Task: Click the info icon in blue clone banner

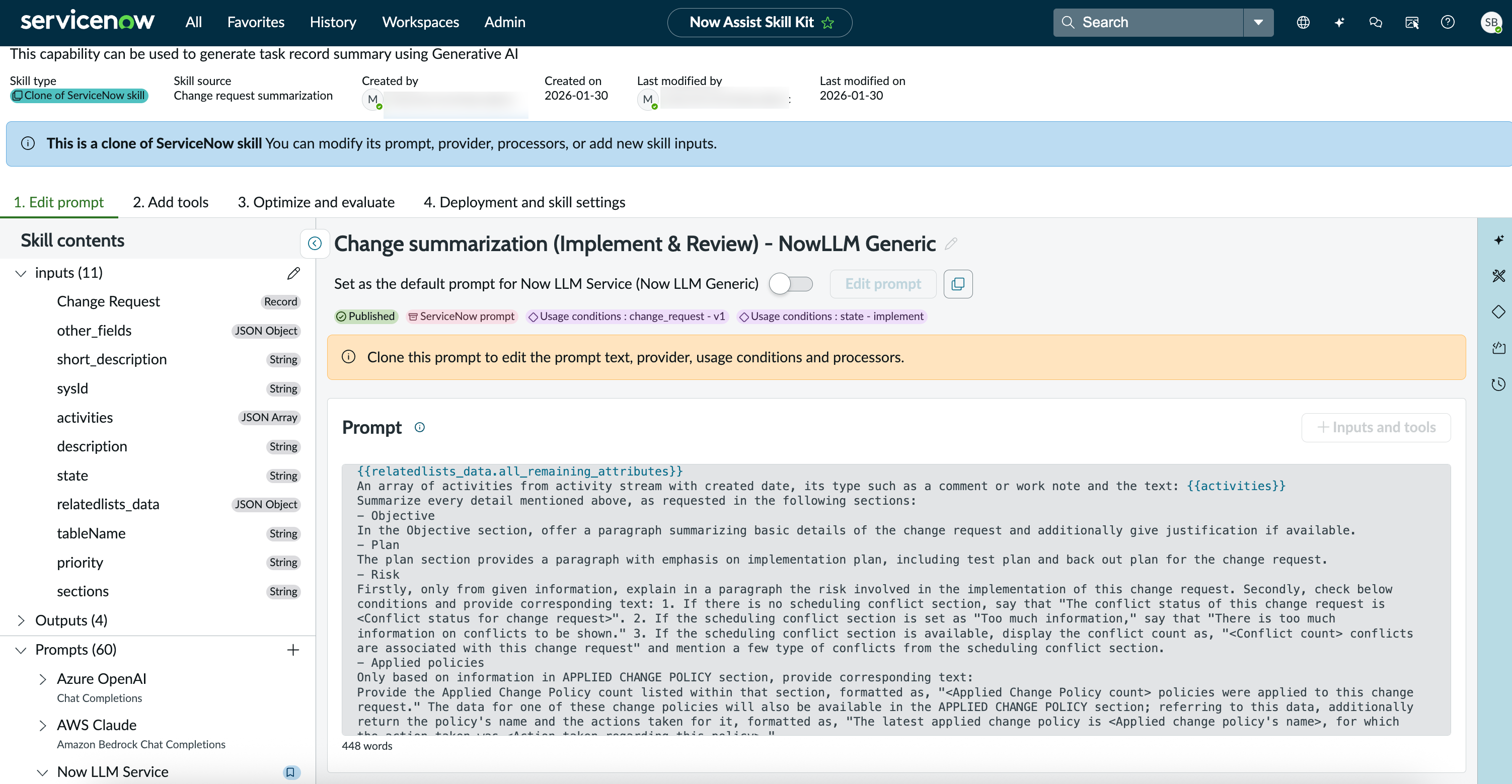Action: [28, 143]
